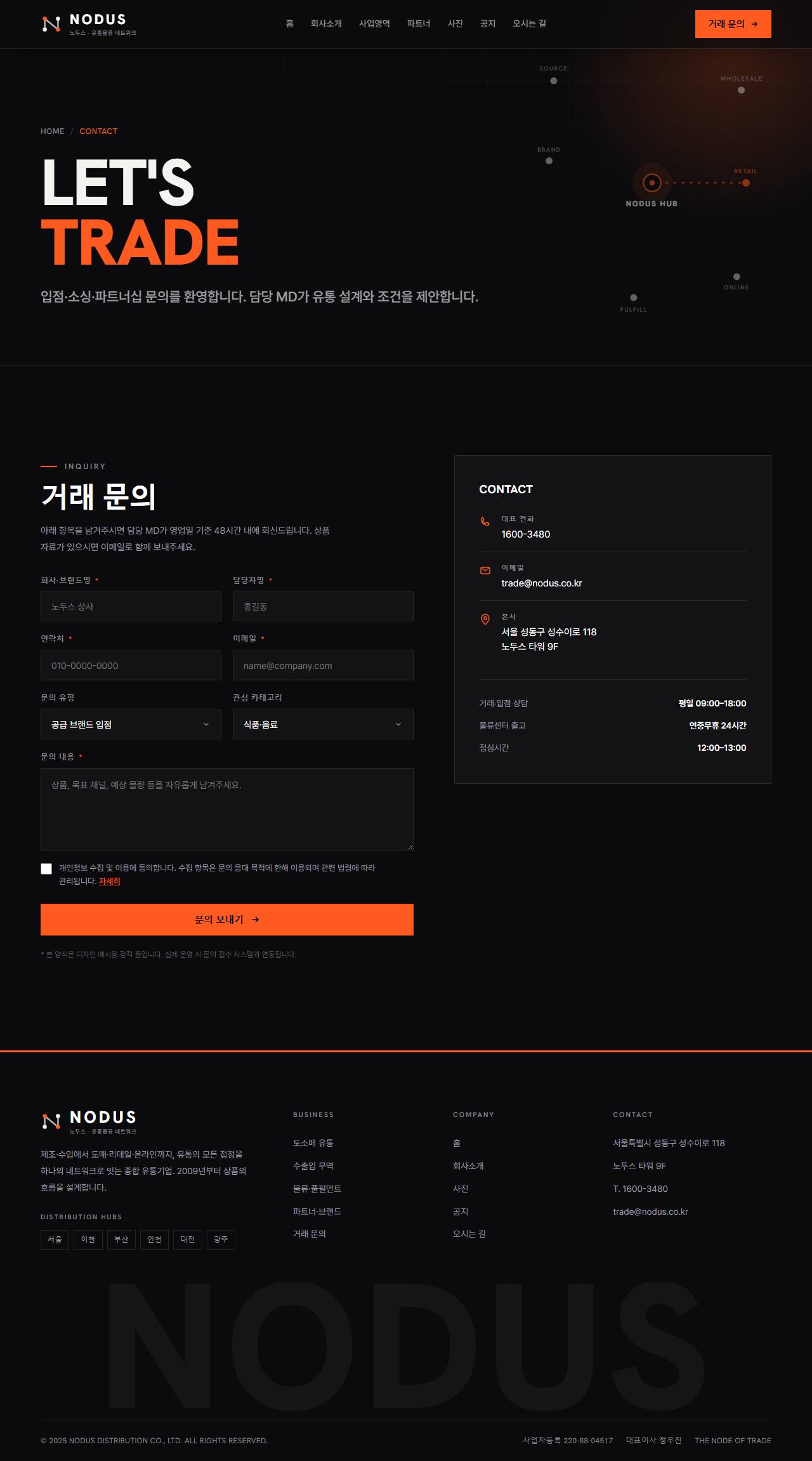This screenshot has width=812, height=1461.
Task: Open the 홈 link in footer COMPANY
Action: click(x=457, y=1143)
